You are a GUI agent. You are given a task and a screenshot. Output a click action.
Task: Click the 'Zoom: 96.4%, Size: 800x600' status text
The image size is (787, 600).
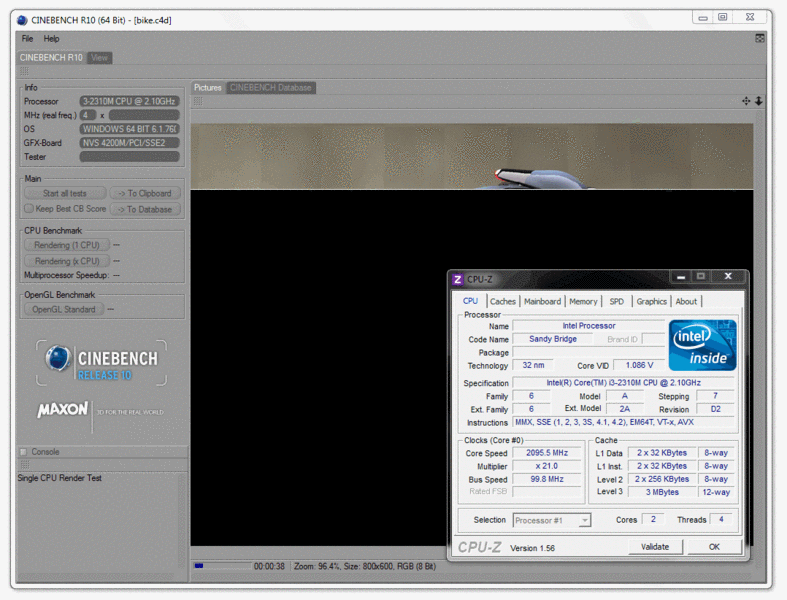point(365,566)
